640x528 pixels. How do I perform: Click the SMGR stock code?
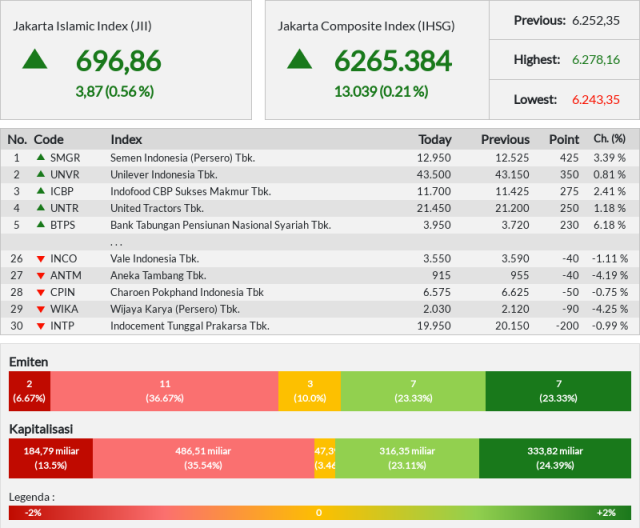pos(65,158)
